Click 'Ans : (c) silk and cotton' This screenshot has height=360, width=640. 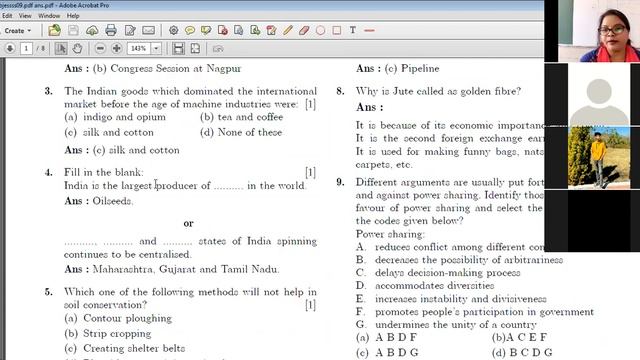tap(122, 150)
